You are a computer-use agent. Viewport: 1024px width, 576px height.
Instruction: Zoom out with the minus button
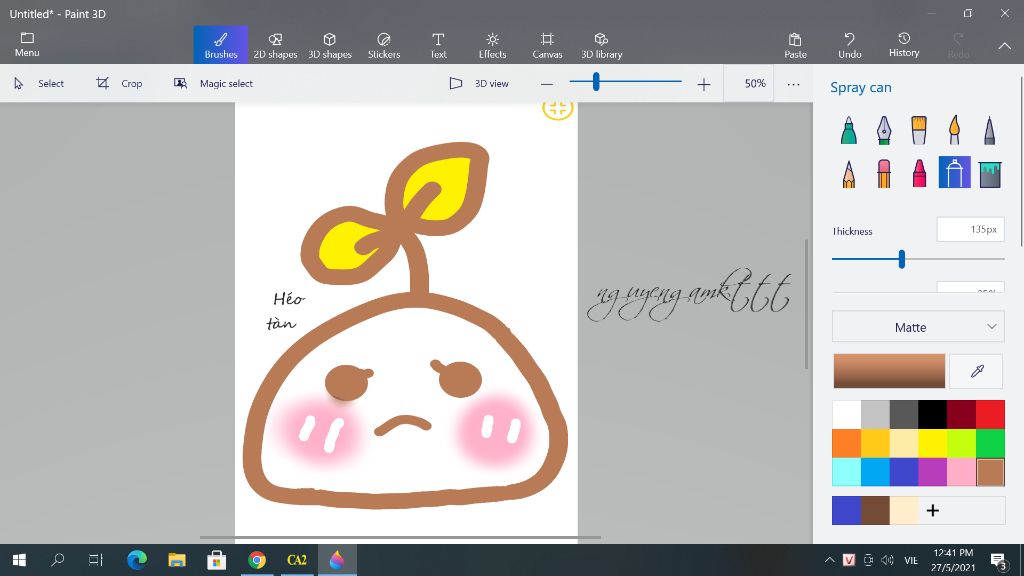pyautogui.click(x=547, y=84)
